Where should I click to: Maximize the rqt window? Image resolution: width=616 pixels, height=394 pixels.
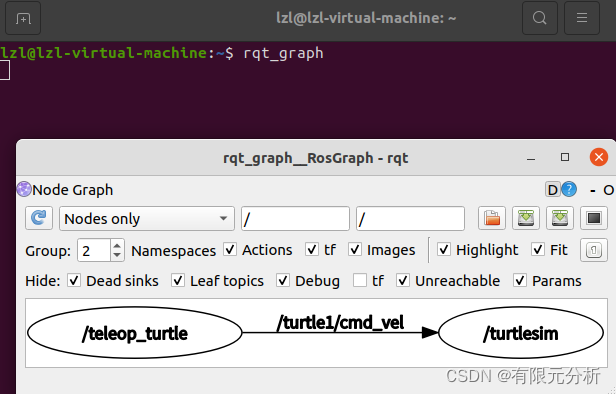(x=565, y=157)
